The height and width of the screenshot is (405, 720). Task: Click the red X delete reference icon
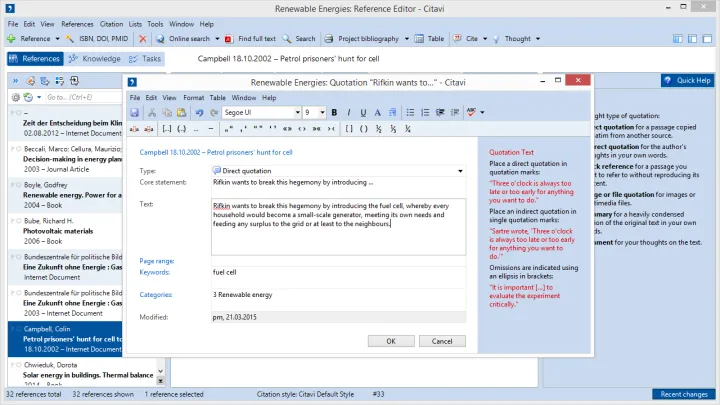[x=143, y=39]
